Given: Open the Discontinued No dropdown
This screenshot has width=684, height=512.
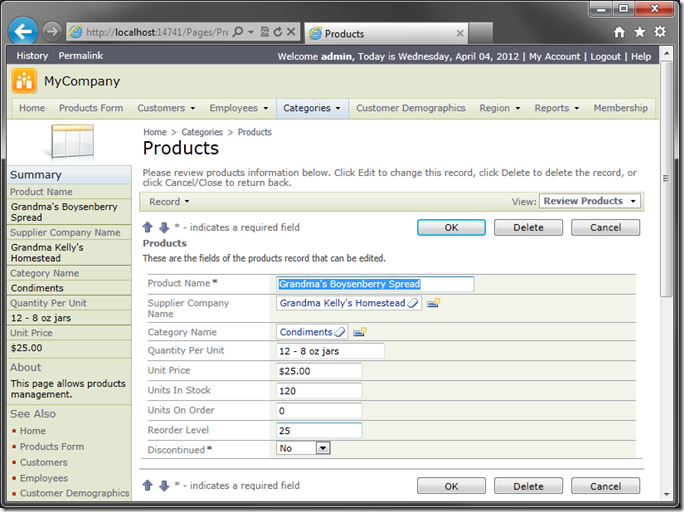Looking at the screenshot, I should point(303,448).
